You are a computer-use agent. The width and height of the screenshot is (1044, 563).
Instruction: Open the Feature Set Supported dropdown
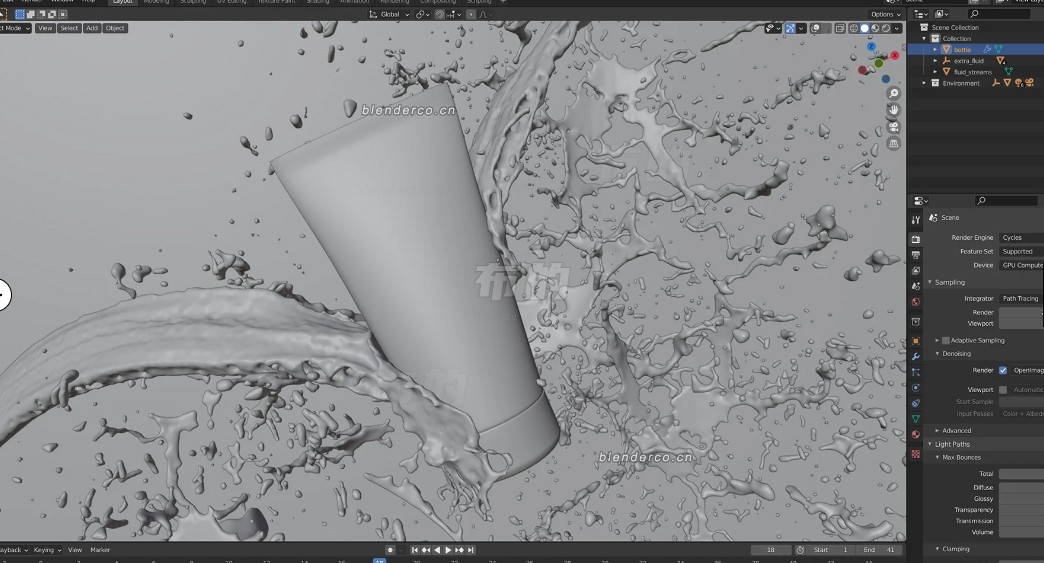(1021, 252)
